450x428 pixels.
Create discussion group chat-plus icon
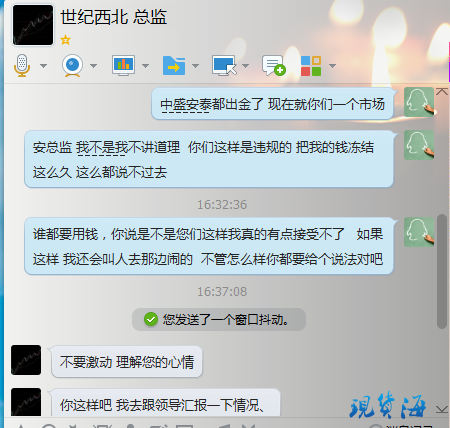(274, 66)
